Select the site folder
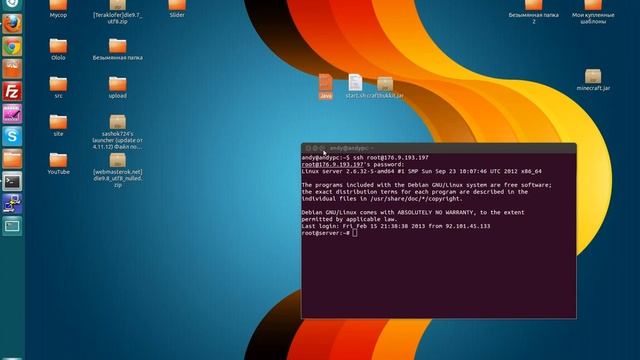 click(58, 125)
